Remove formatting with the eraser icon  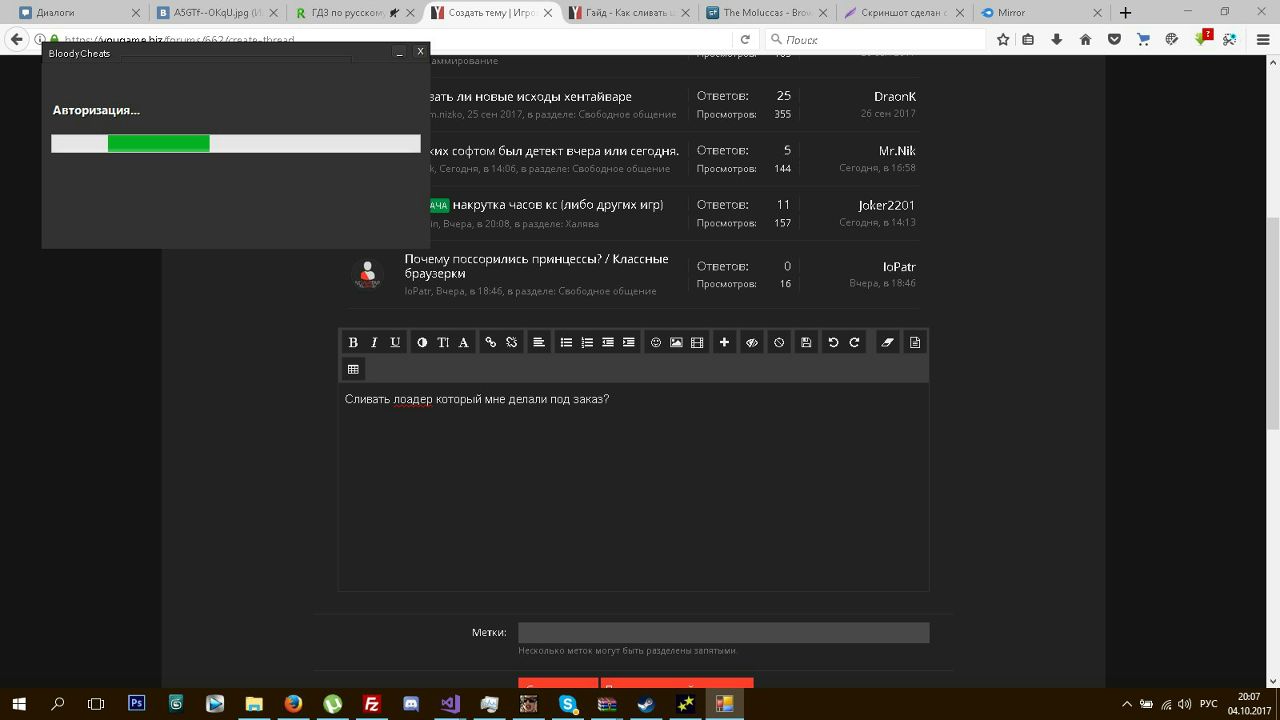[887, 342]
